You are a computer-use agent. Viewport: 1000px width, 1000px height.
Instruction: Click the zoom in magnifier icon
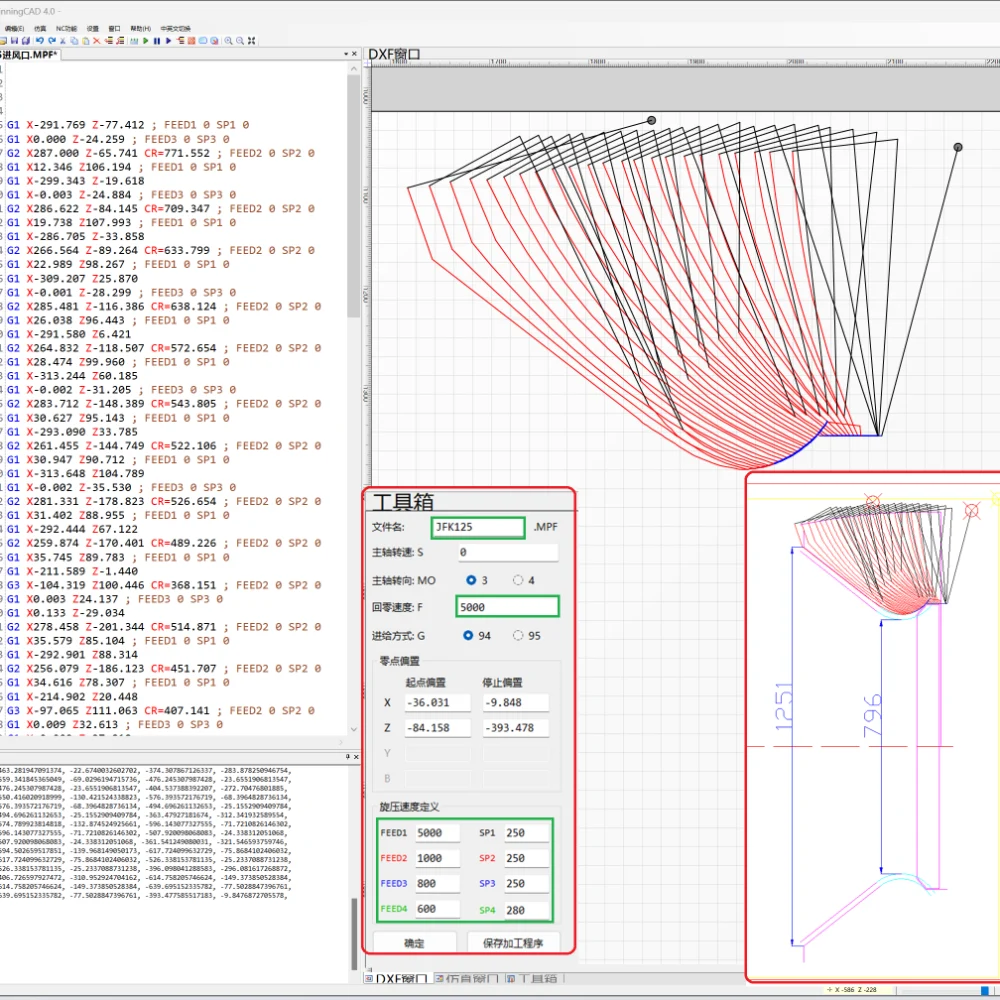click(228, 41)
